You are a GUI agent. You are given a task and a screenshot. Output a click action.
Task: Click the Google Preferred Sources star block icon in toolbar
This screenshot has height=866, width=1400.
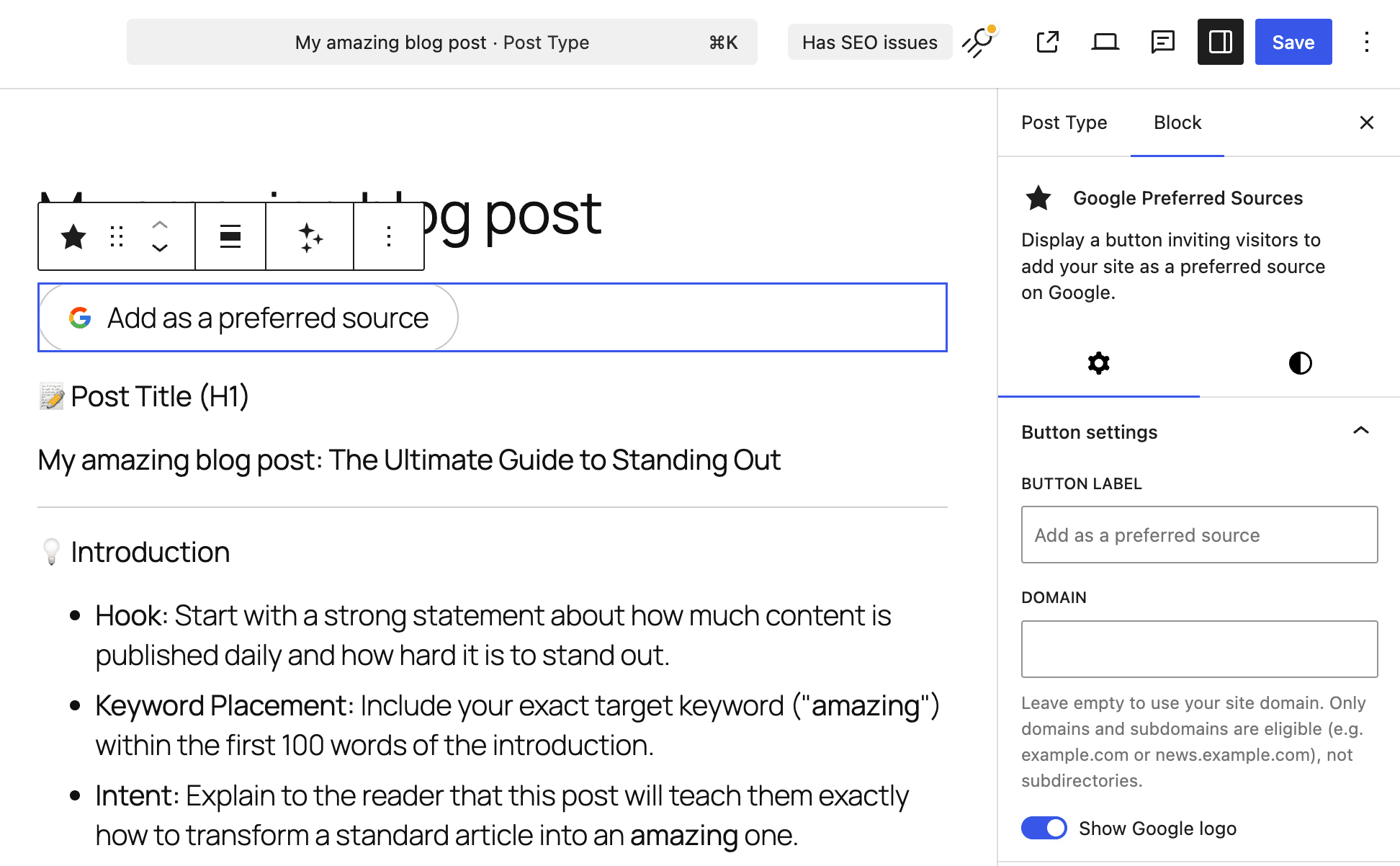point(73,236)
